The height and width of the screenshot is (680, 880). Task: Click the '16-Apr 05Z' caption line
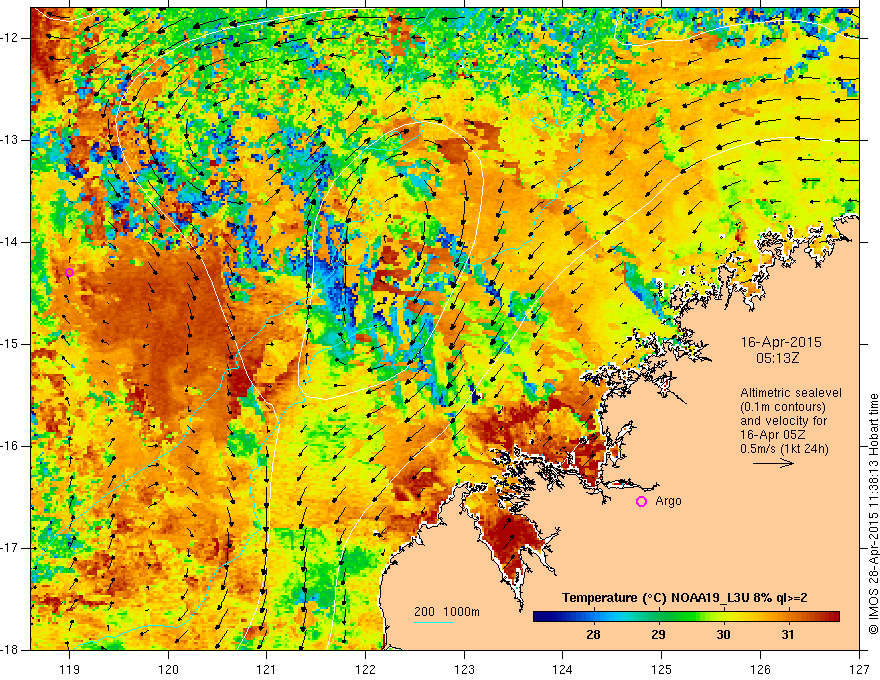pos(773,435)
